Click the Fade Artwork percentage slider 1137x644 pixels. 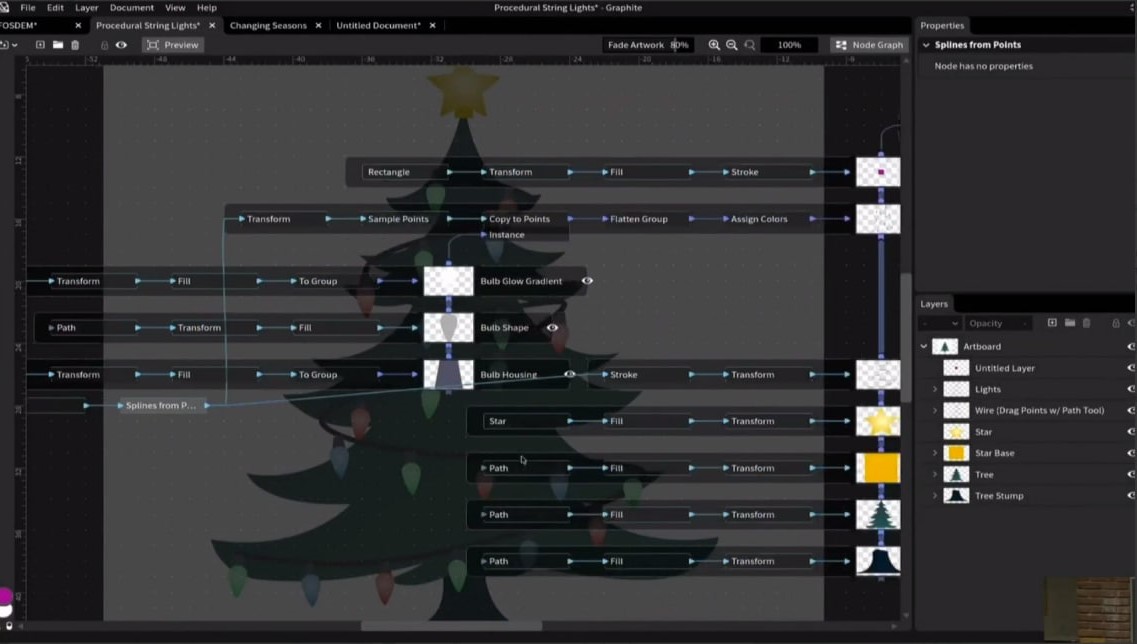coord(679,45)
